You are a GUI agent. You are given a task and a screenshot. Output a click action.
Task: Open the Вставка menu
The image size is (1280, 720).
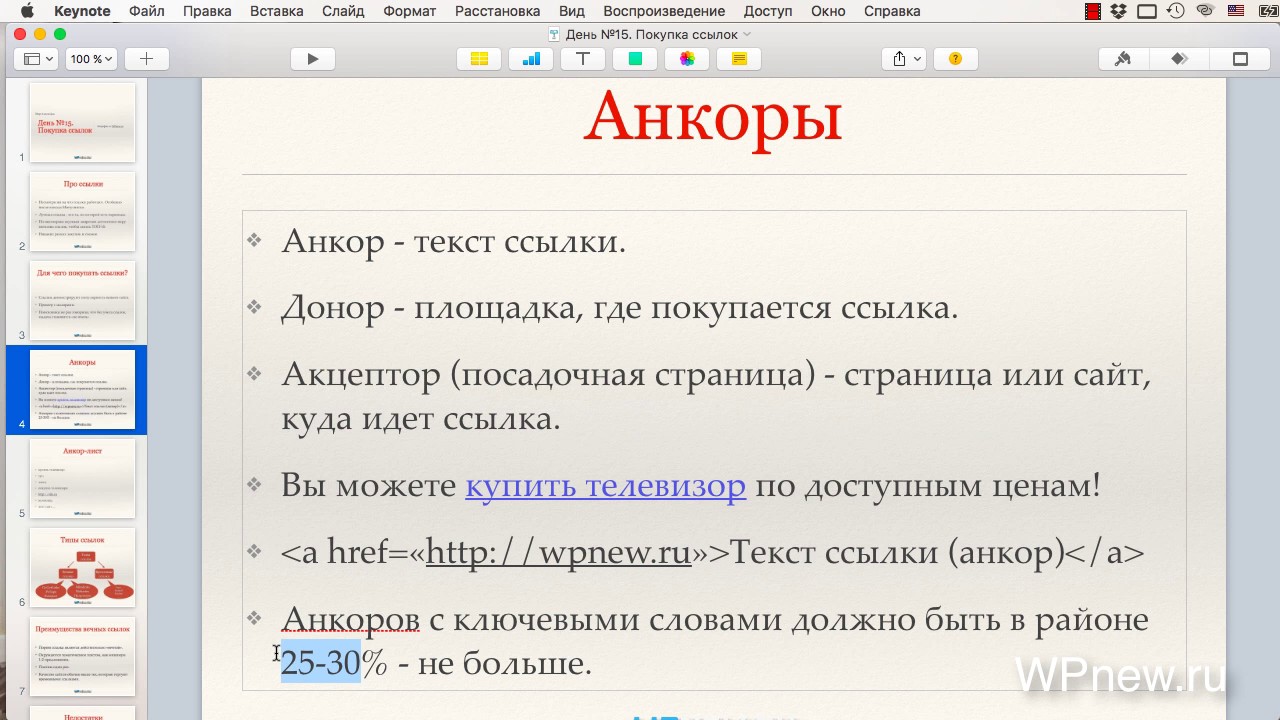(277, 11)
